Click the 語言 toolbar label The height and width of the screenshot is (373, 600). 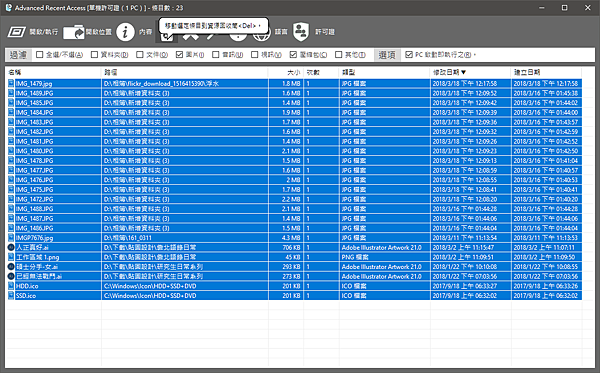(x=281, y=32)
